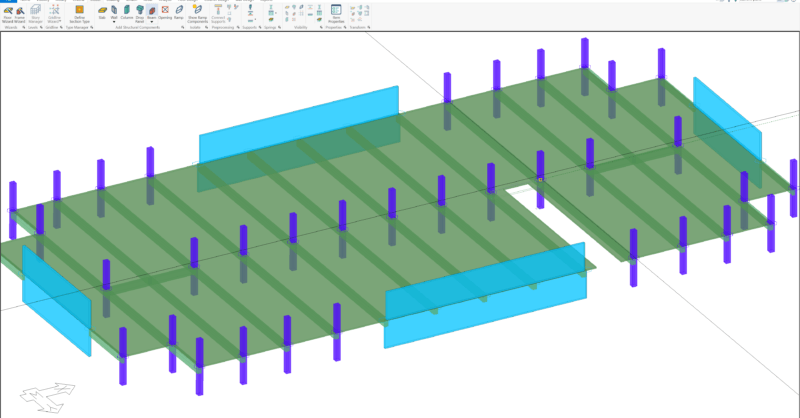Open the Item Properties panel

(336, 12)
